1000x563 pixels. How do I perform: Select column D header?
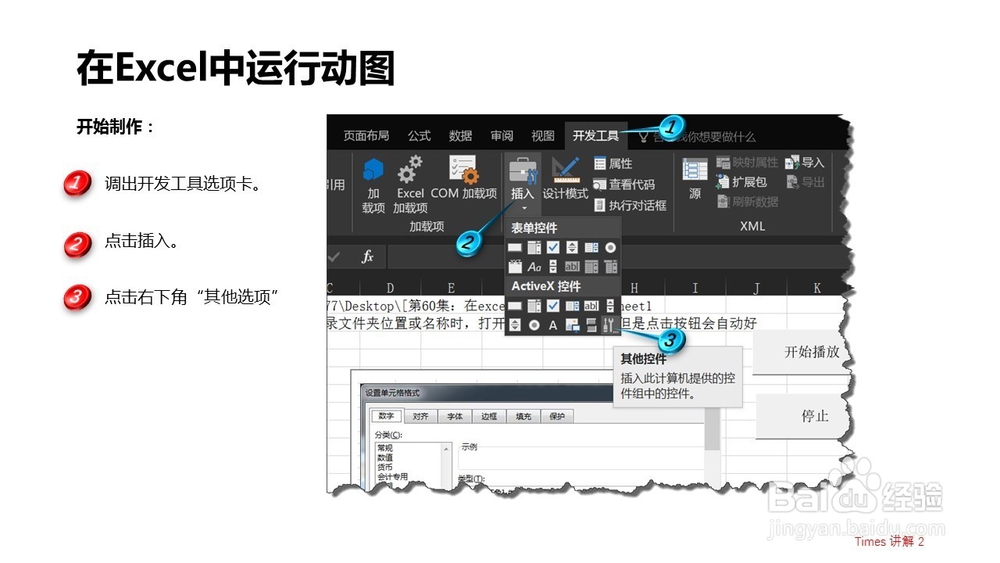(x=390, y=288)
